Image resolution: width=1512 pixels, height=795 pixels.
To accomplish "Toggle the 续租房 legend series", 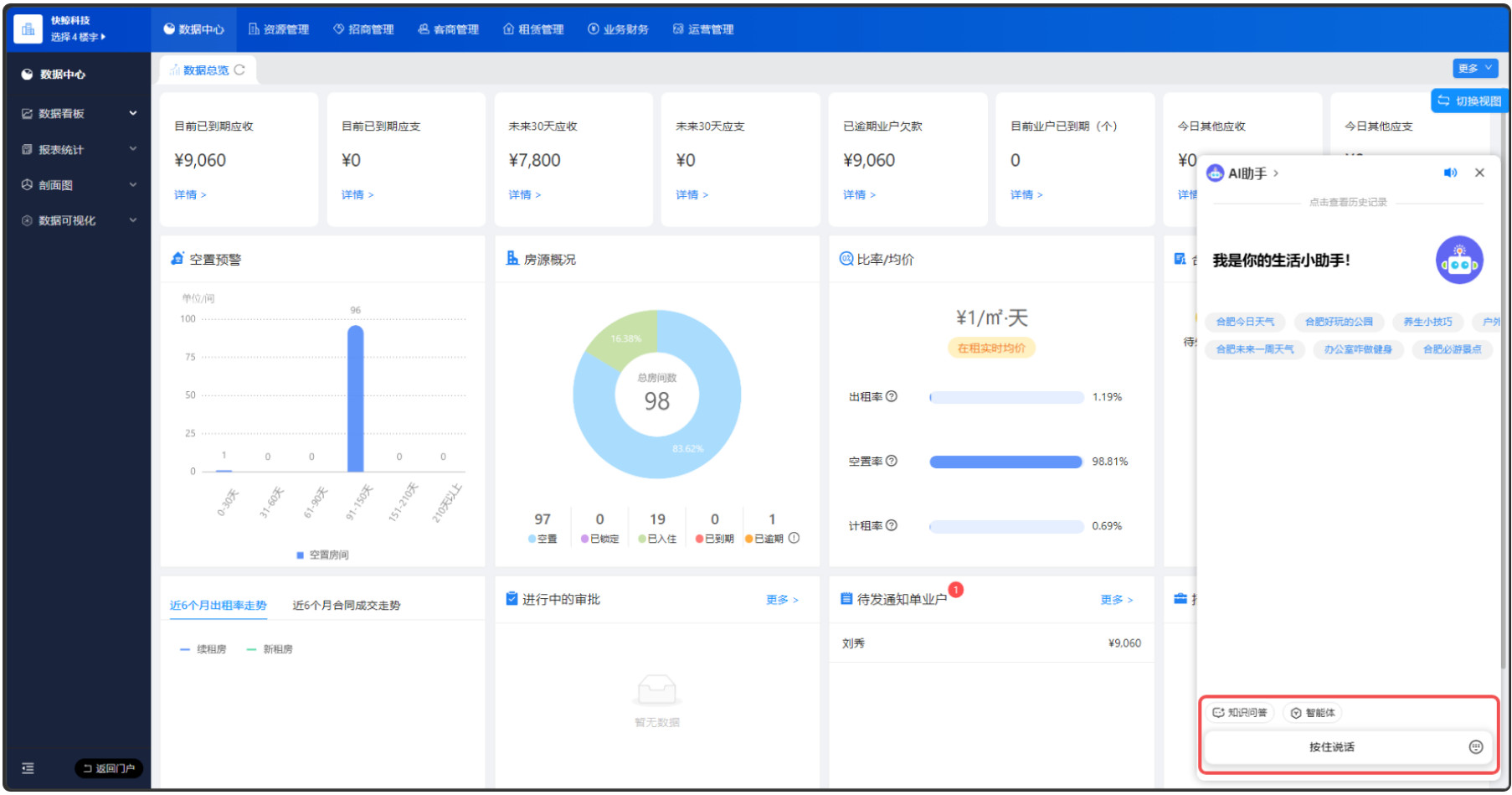I will point(203,649).
